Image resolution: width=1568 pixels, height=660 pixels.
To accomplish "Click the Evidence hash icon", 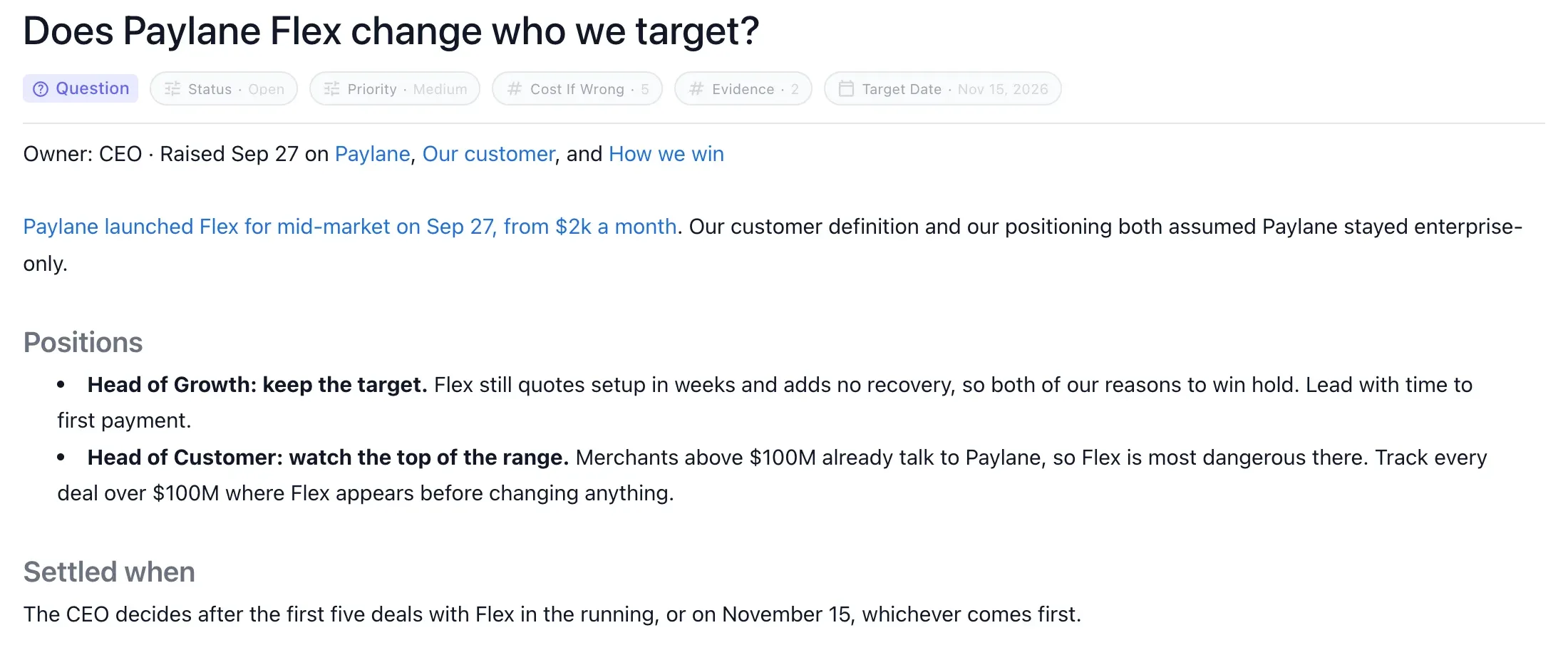I will (696, 89).
